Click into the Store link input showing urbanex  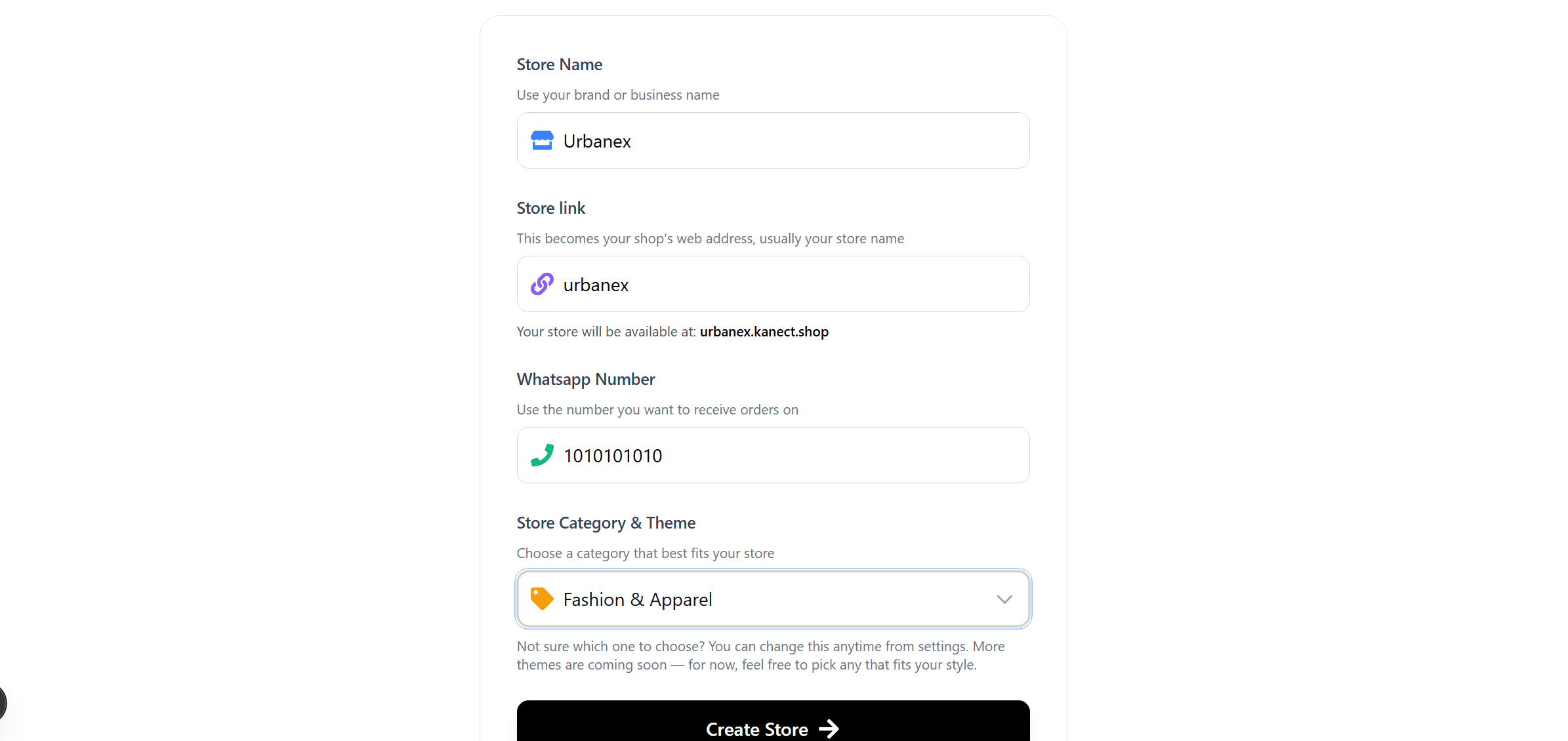click(x=773, y=284)
